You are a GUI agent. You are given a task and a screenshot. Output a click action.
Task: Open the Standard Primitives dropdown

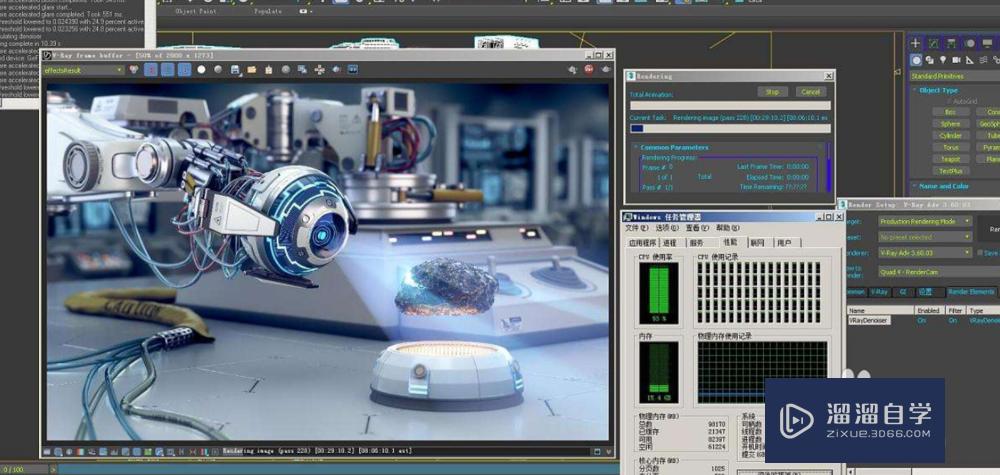(955, 76)
